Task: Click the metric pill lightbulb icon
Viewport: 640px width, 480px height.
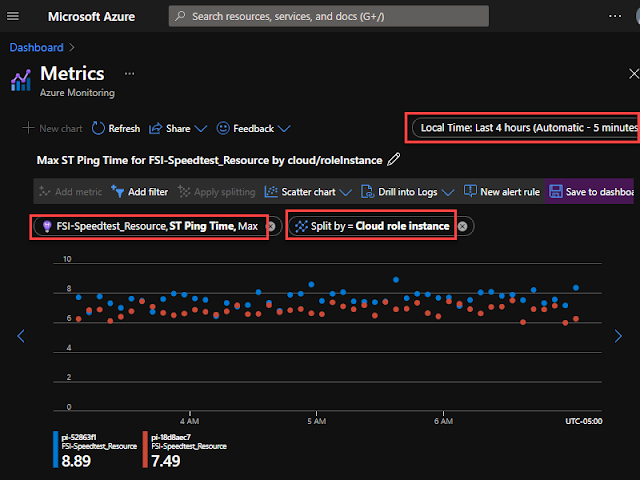Action: 47,226
